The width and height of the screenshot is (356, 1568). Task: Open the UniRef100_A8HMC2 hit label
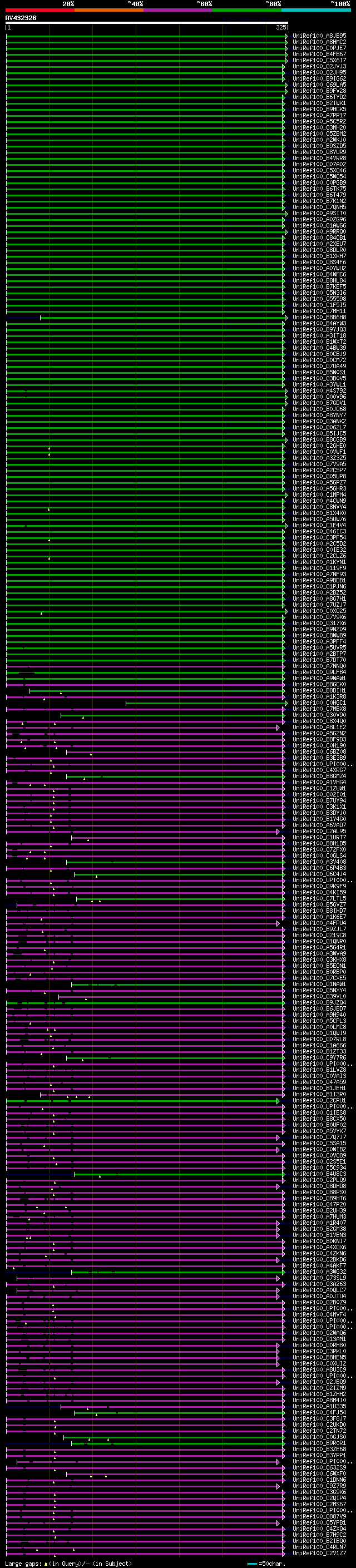pos(319,42)
